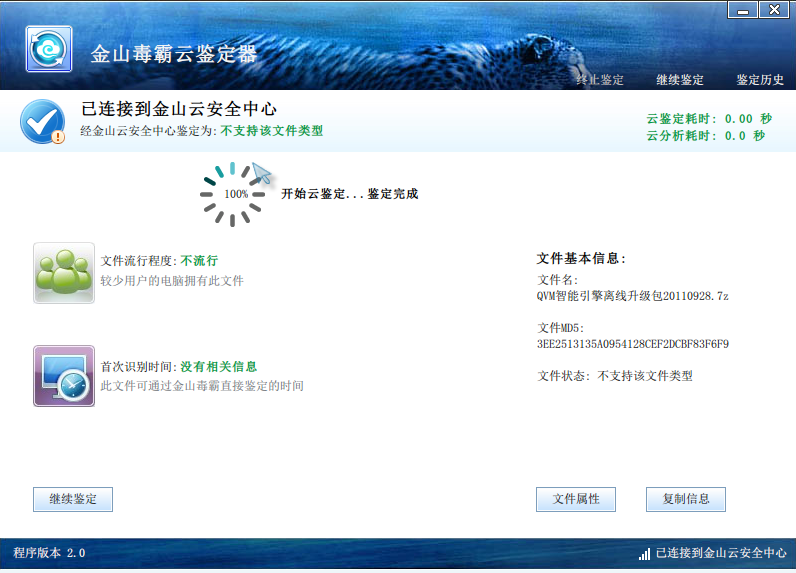Click the green 不支持该文件类型 result in banner
This screenshot has width=796, height=573.
tap(272, 131)
